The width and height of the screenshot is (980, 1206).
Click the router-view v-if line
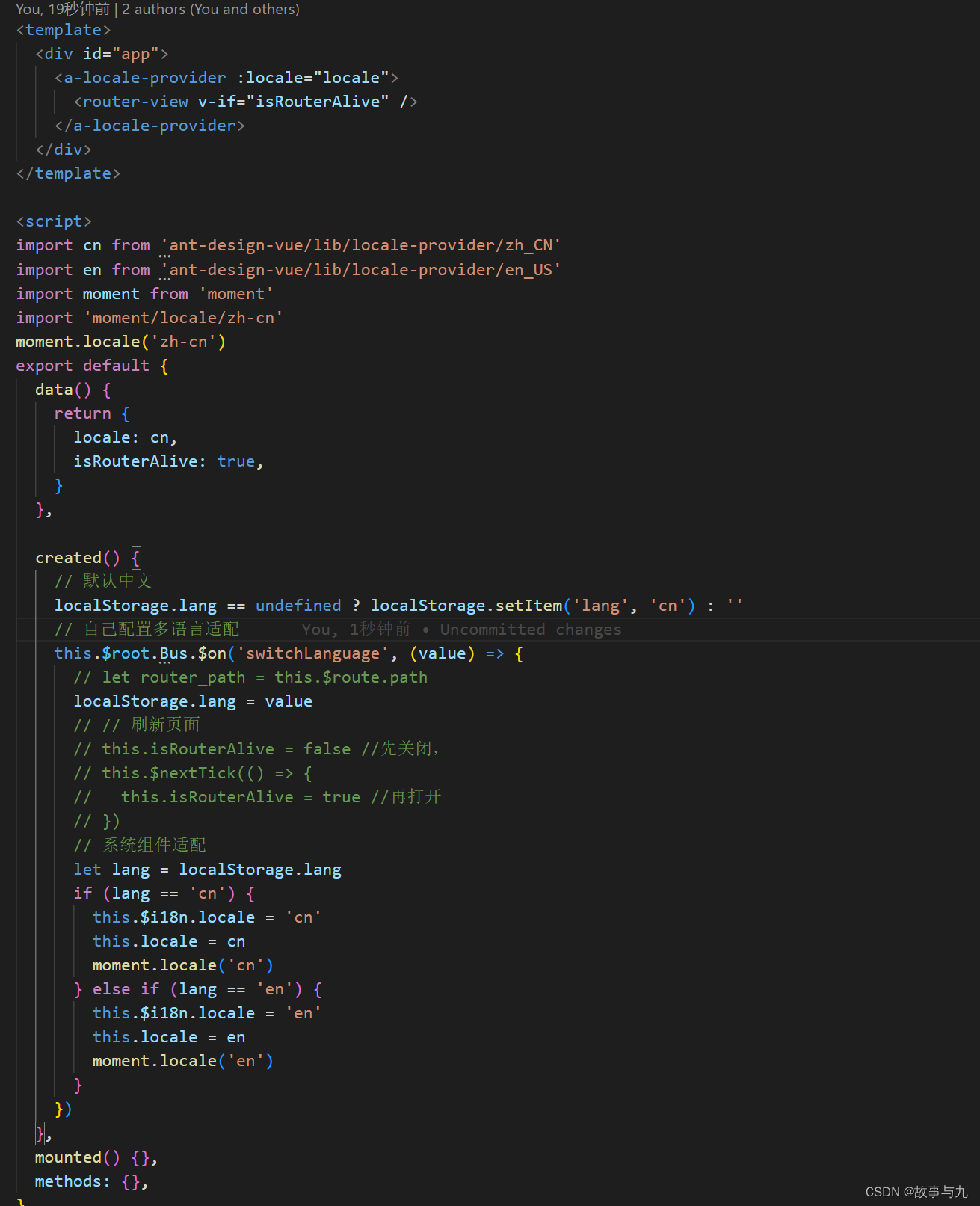point(245,102)
